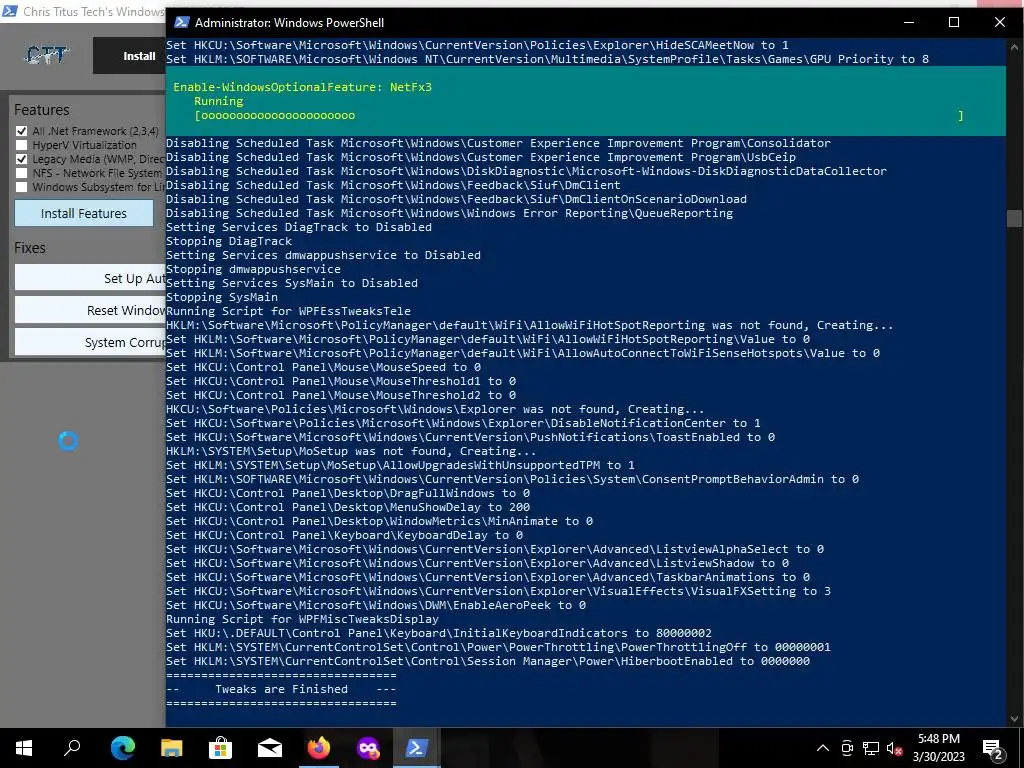The width and height of the screenshot is (1024, 768).
Task: Click System Corruption Scan button
Action: point(90,342)
